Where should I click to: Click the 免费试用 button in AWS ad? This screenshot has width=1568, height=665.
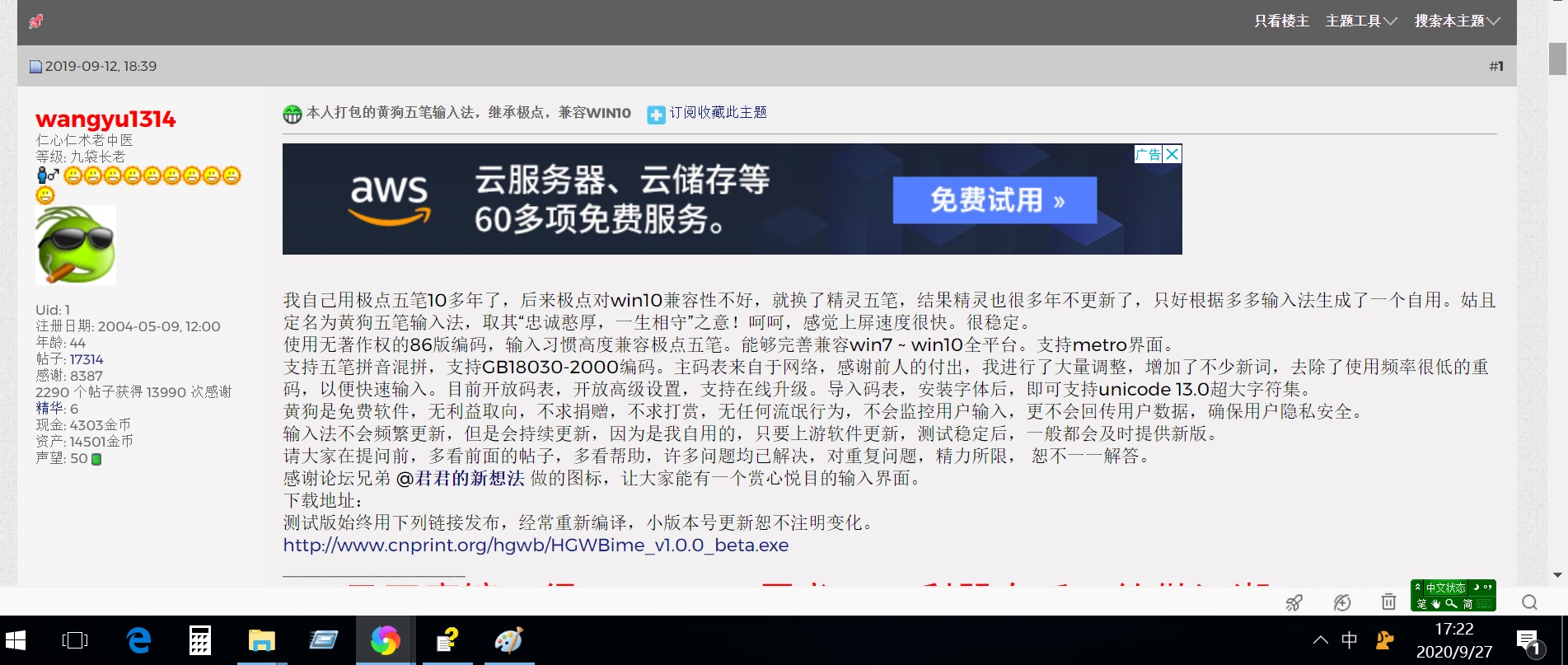click(995, 200)
